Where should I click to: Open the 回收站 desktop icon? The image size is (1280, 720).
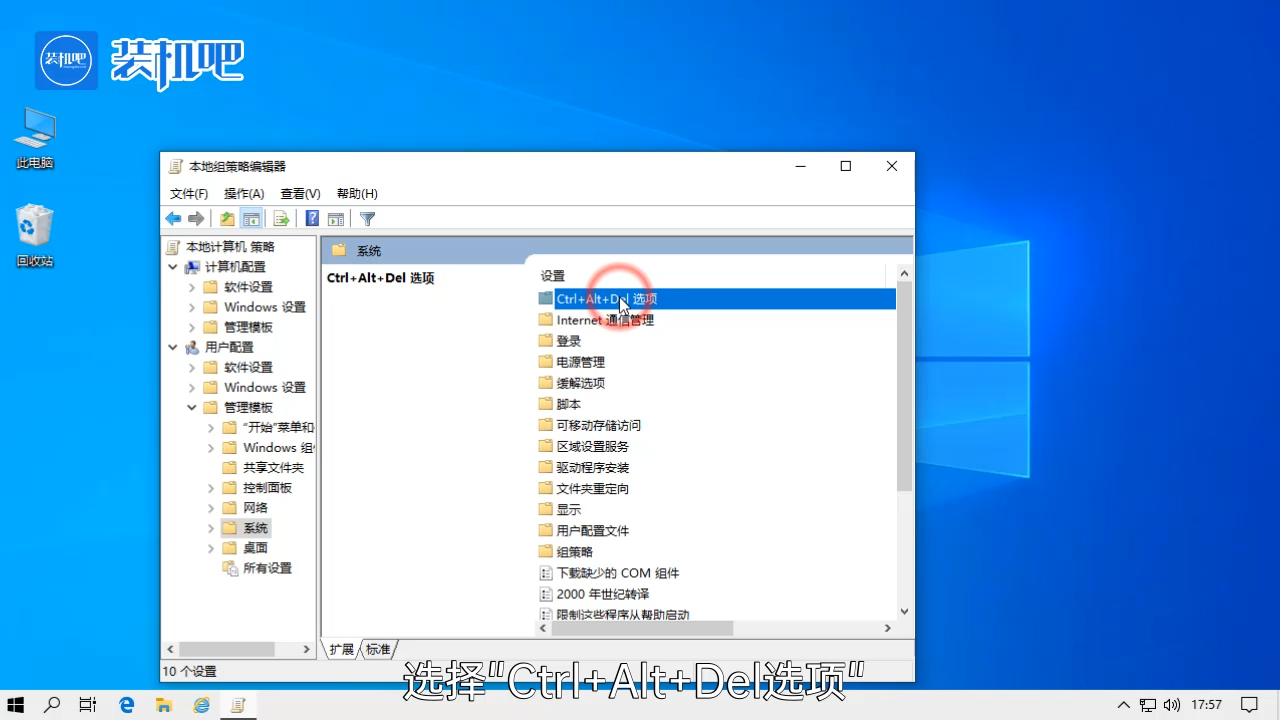click(x=34, y=225)
